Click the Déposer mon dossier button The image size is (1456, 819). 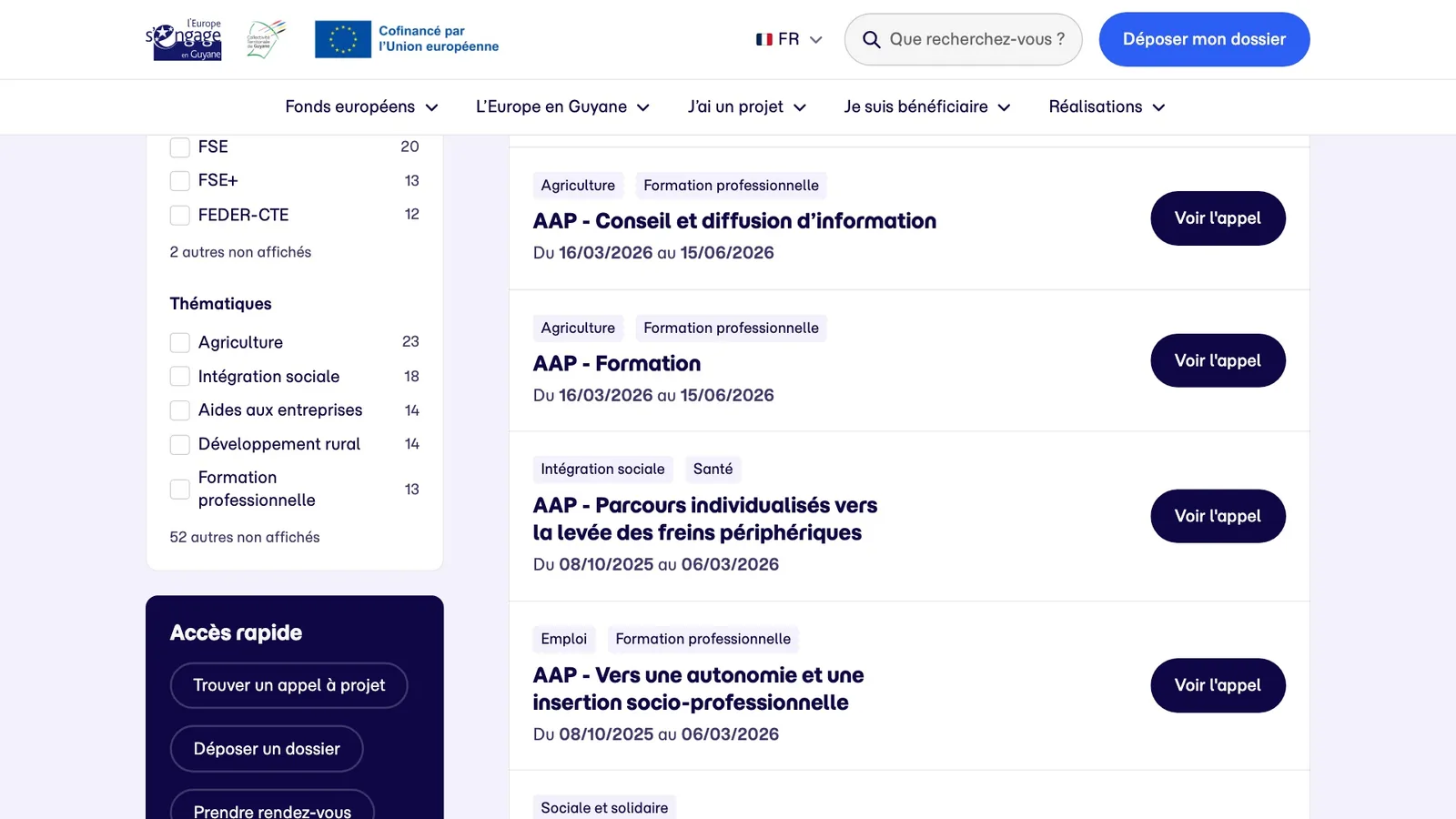tap(1204, 39)
